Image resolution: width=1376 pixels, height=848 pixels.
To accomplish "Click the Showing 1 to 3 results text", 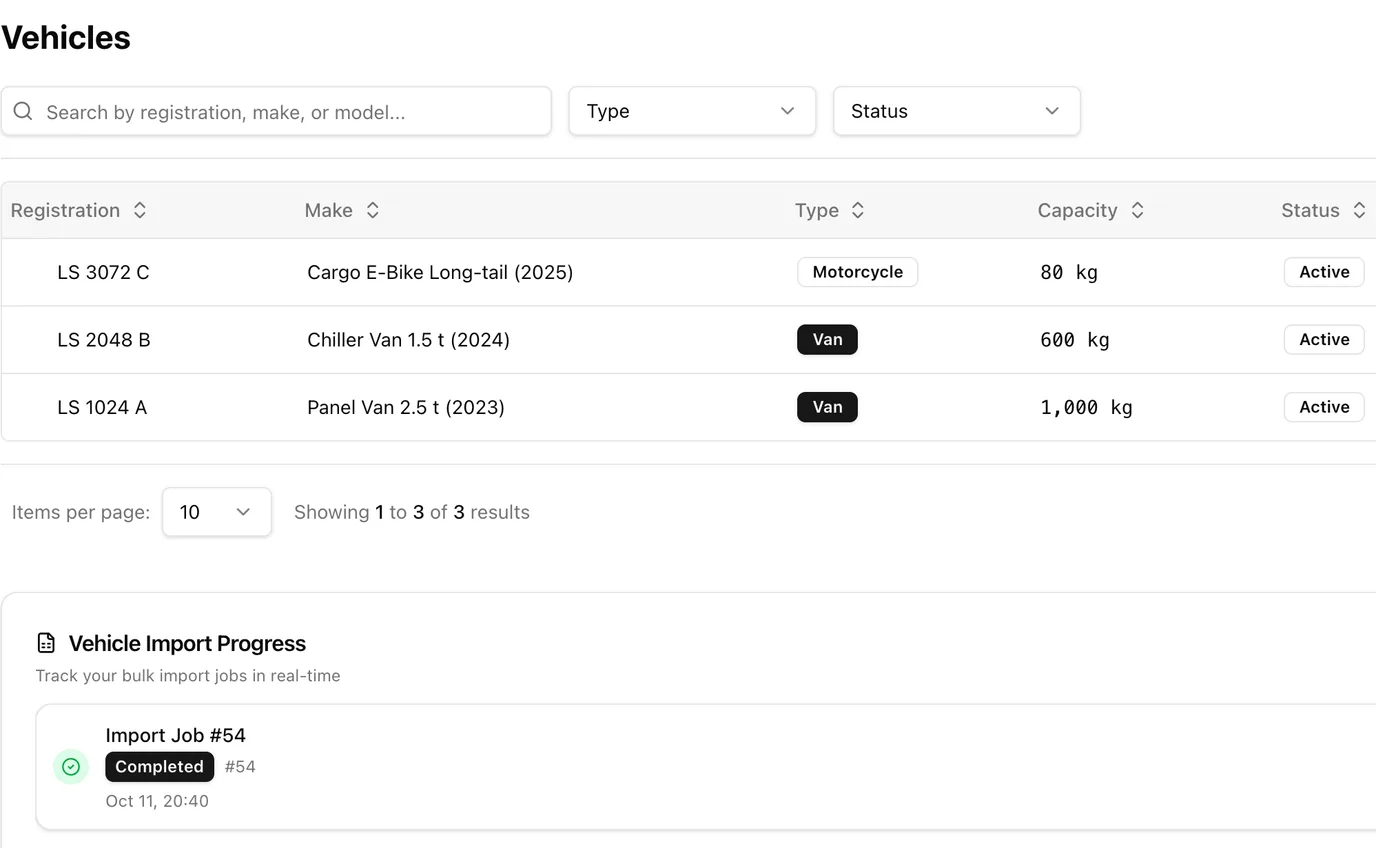I will pos(412,512).
